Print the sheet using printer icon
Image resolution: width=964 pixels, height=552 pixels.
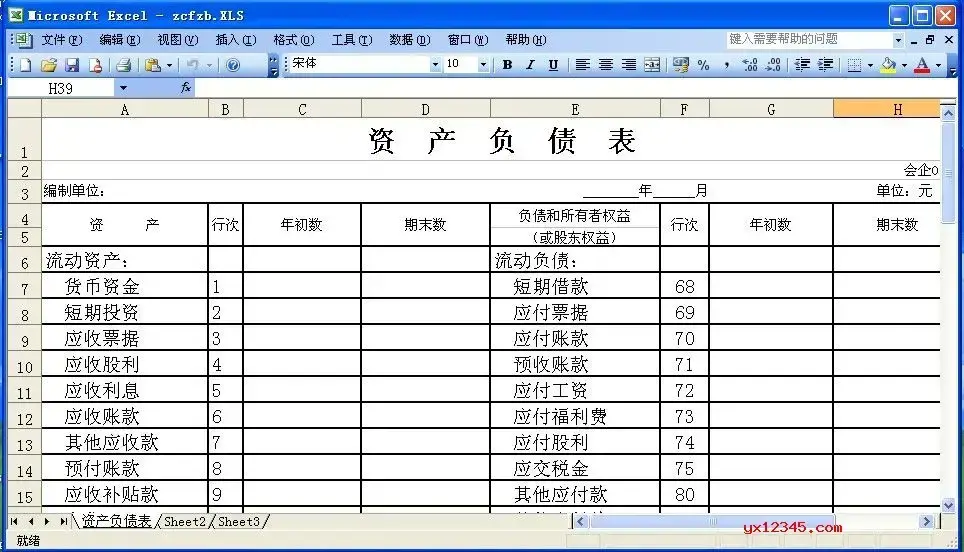point(124,65)
